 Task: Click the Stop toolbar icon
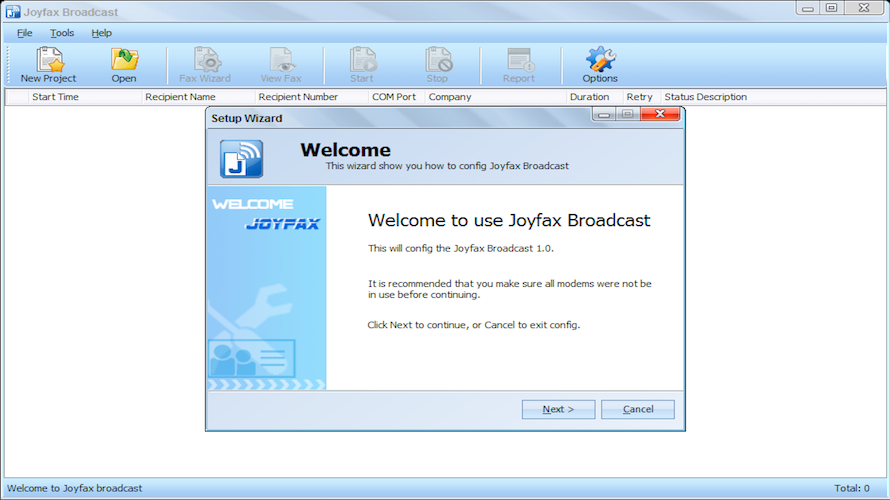point(437,65)
